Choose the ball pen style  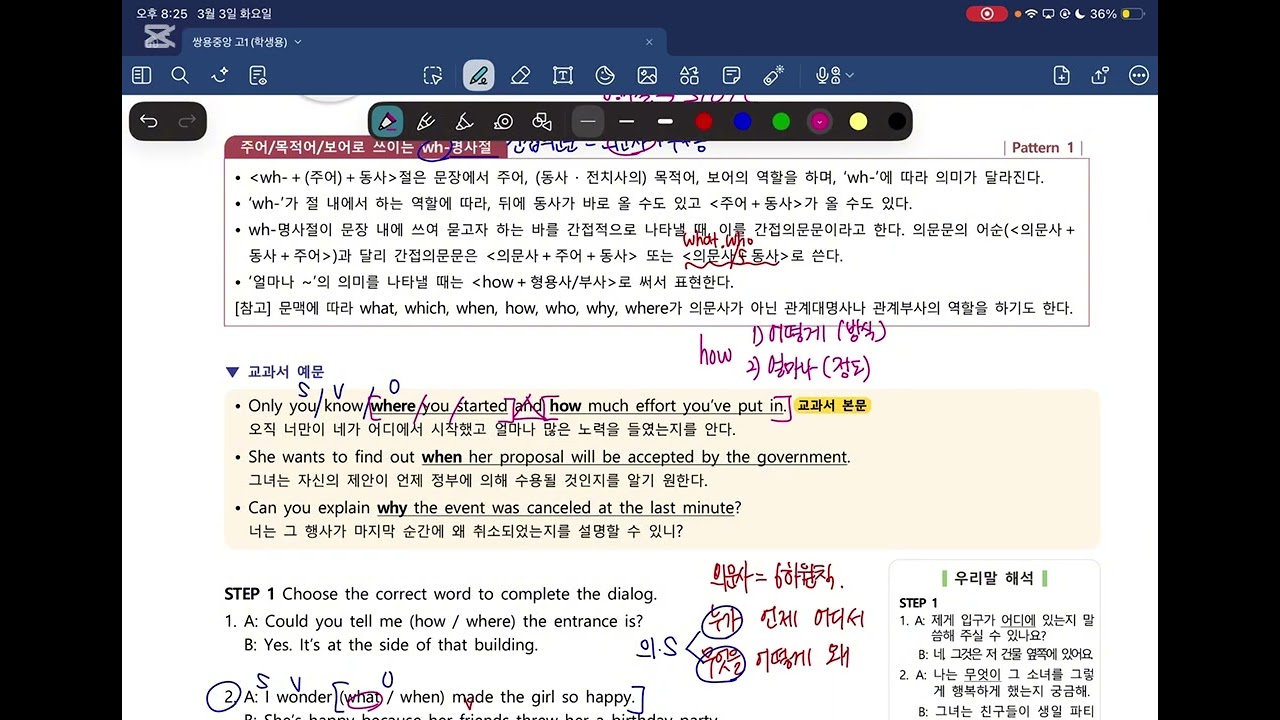pos(426,122)
